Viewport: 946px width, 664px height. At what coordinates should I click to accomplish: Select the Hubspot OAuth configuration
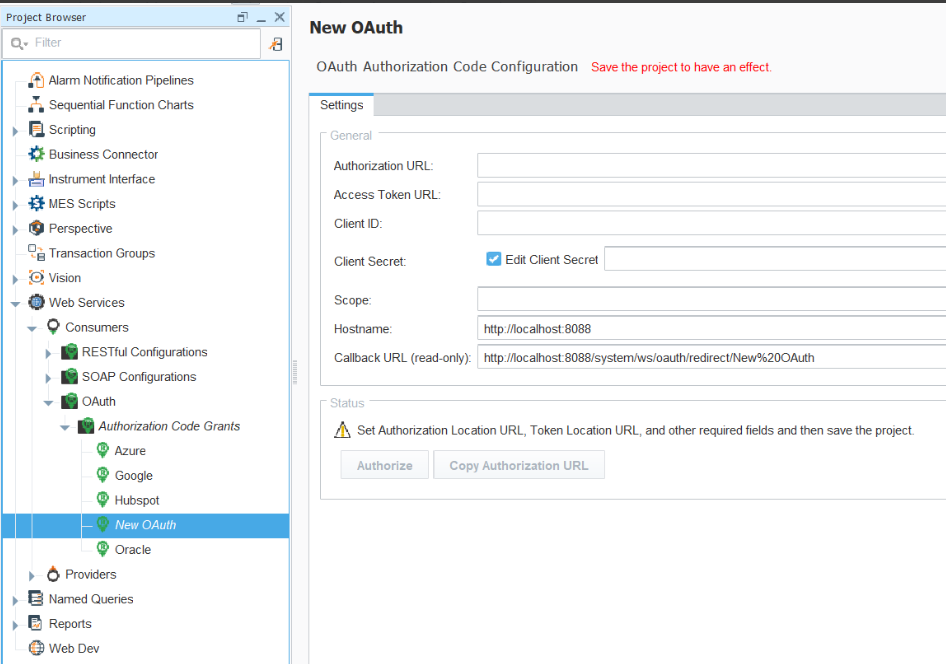point(137,500)
